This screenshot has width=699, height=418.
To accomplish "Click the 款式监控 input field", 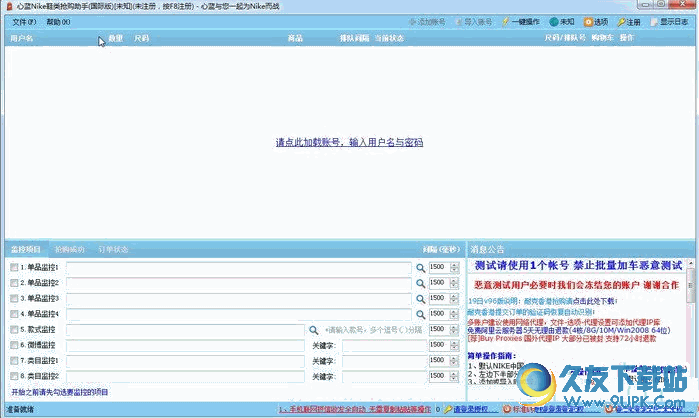I will tap(185, 330).
